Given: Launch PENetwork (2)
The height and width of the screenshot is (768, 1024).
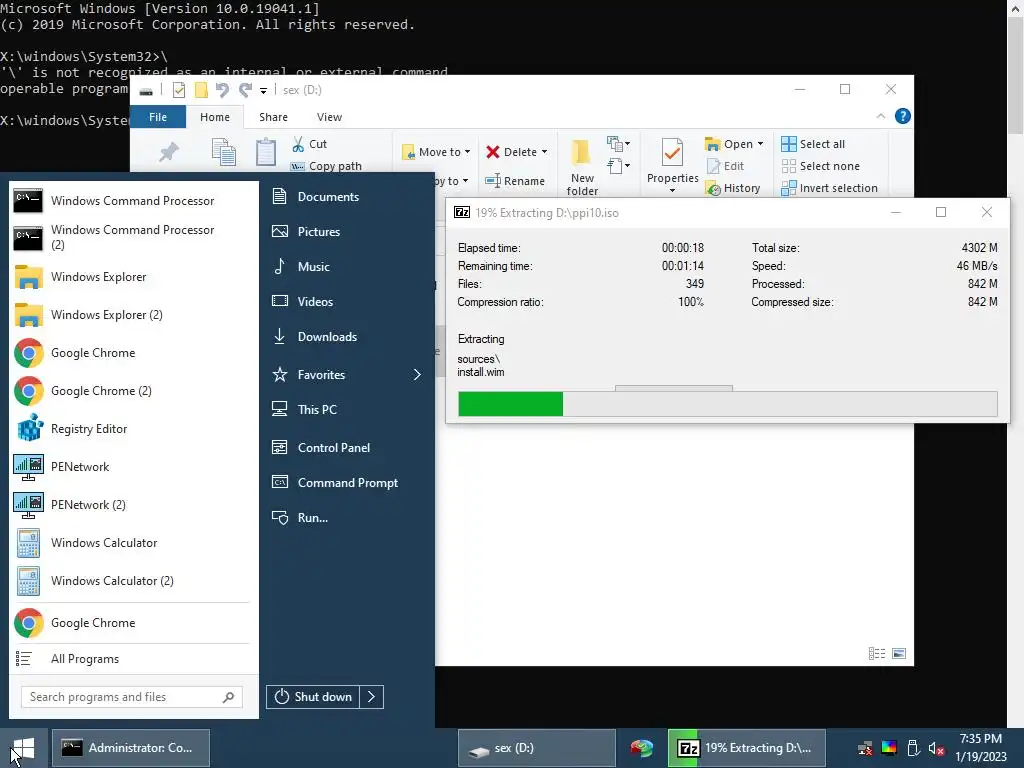Looking at the screenshot, I should (x=131, y=505).
